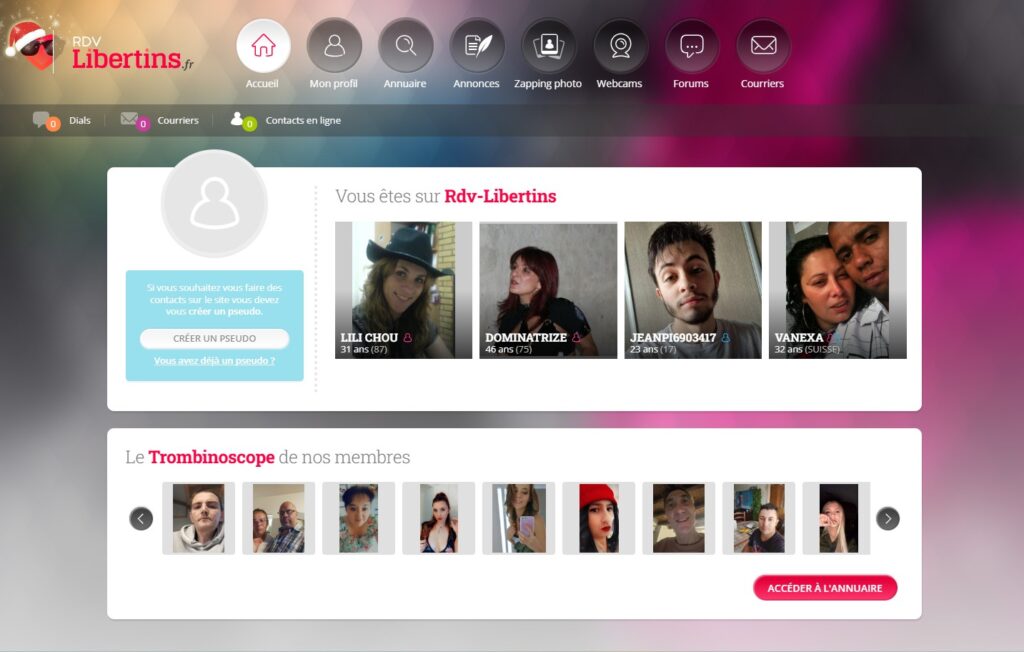Viewport: 1024px width, 652px height.
Task: Show Contacts en ligne
Action: pyautogui.click(x=285, y=121)
